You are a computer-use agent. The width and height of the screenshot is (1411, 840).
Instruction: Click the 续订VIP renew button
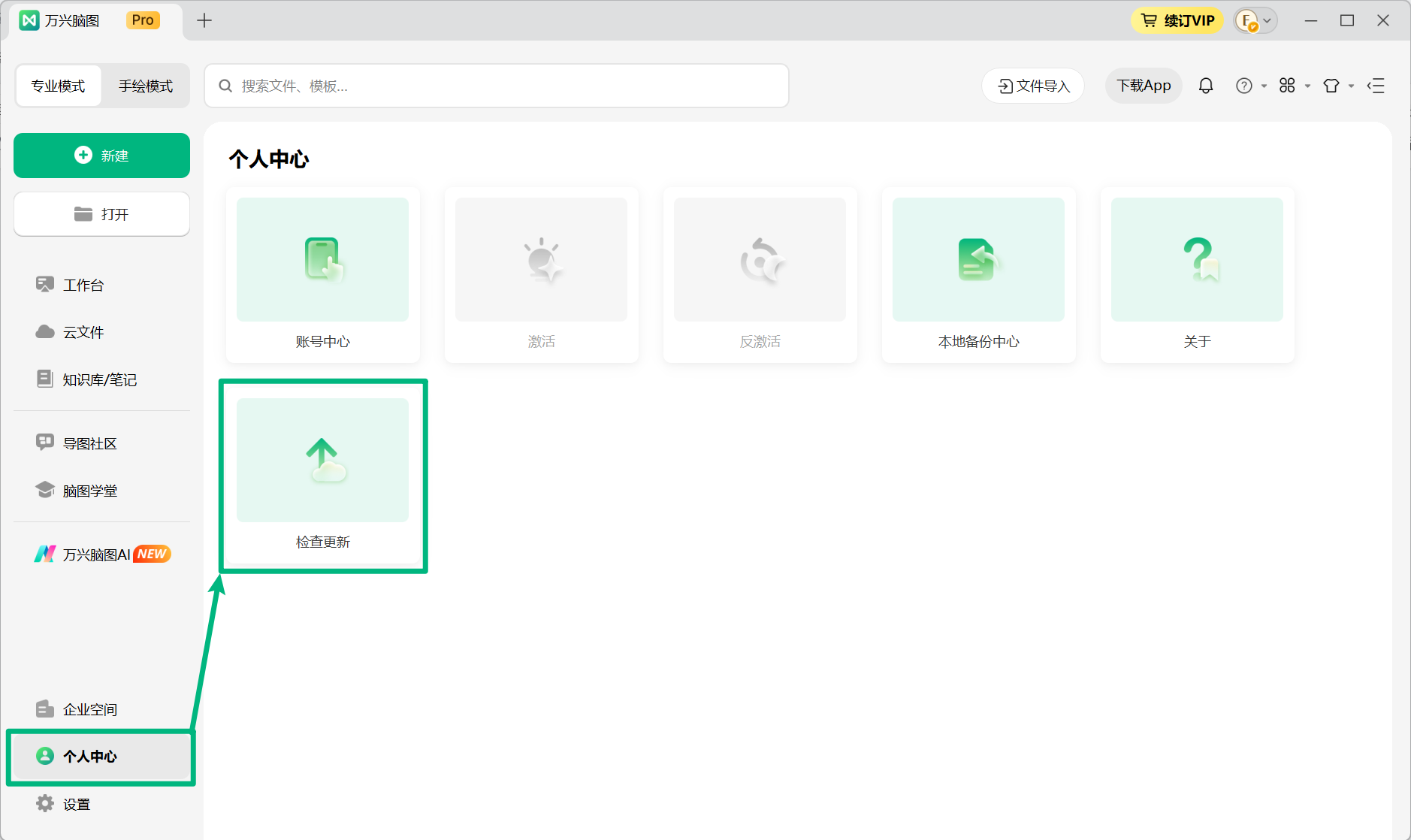pos(1177,20)
